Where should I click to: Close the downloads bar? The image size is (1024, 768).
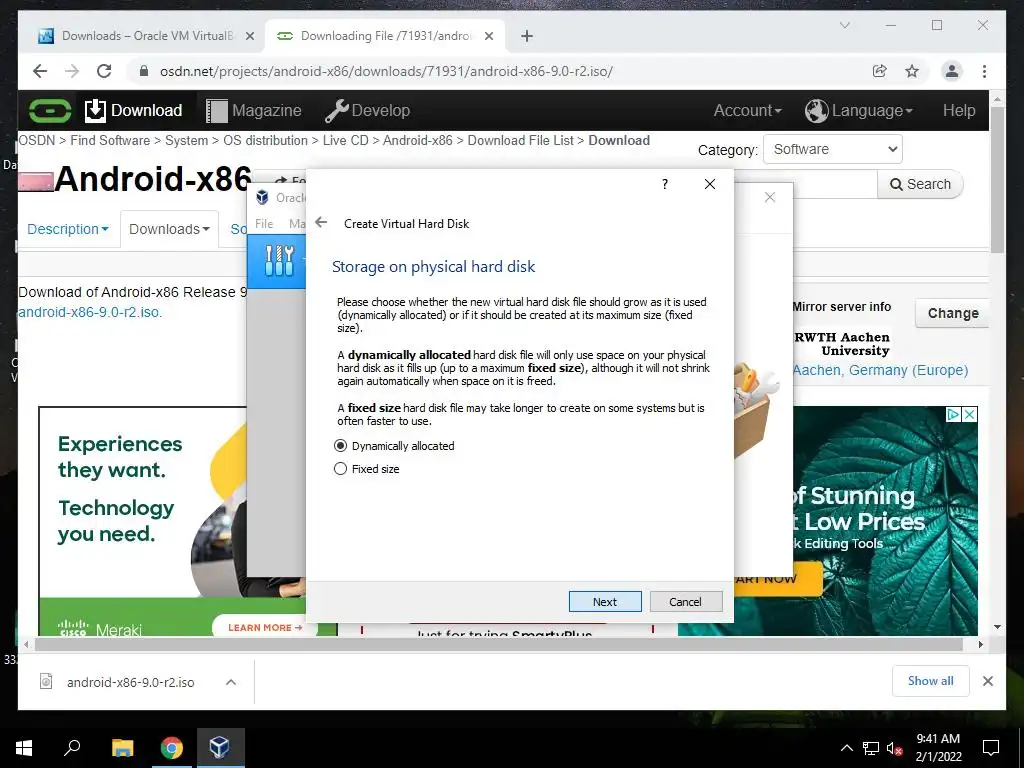[x=988, y=681]
